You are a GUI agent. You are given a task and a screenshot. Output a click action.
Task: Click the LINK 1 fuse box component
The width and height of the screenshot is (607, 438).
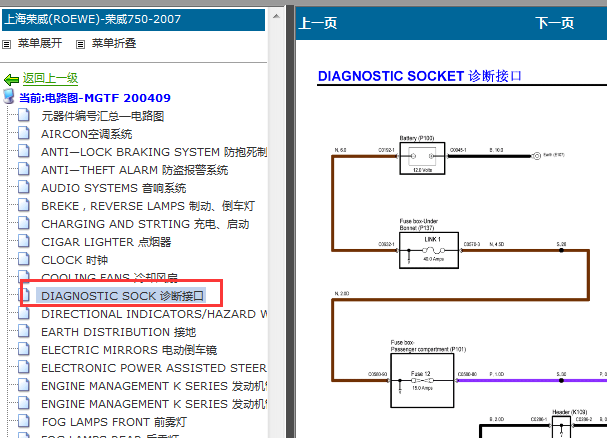point(429,250)
